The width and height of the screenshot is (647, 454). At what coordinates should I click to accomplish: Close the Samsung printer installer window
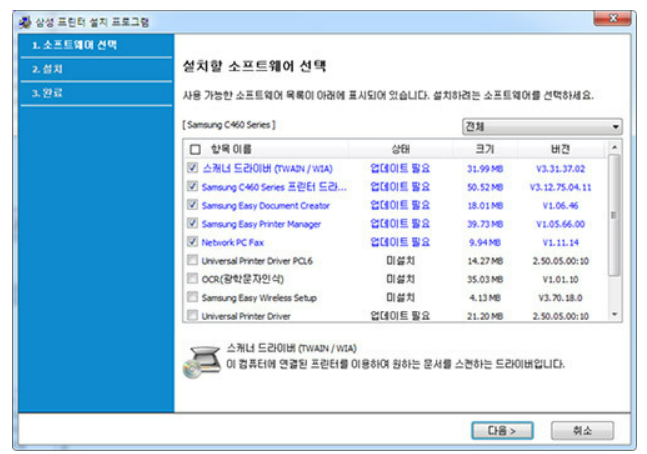[x=613, y=19]
